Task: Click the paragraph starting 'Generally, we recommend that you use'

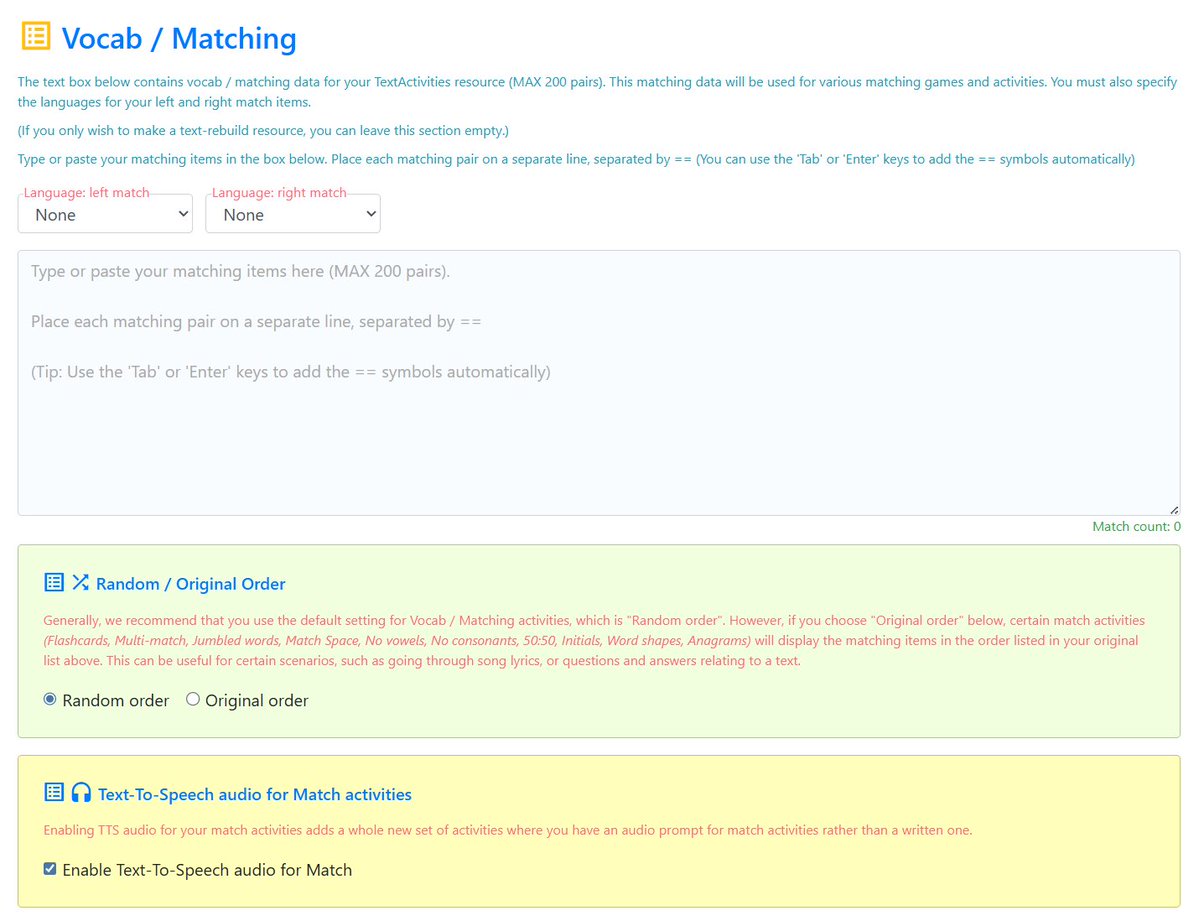Action: pos(594,640)
